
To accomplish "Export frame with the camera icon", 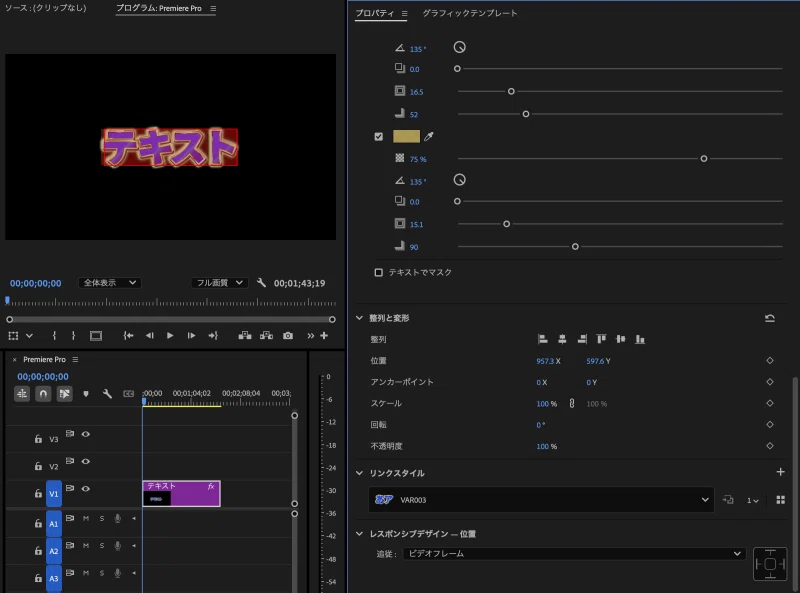I will click(288, 336).
